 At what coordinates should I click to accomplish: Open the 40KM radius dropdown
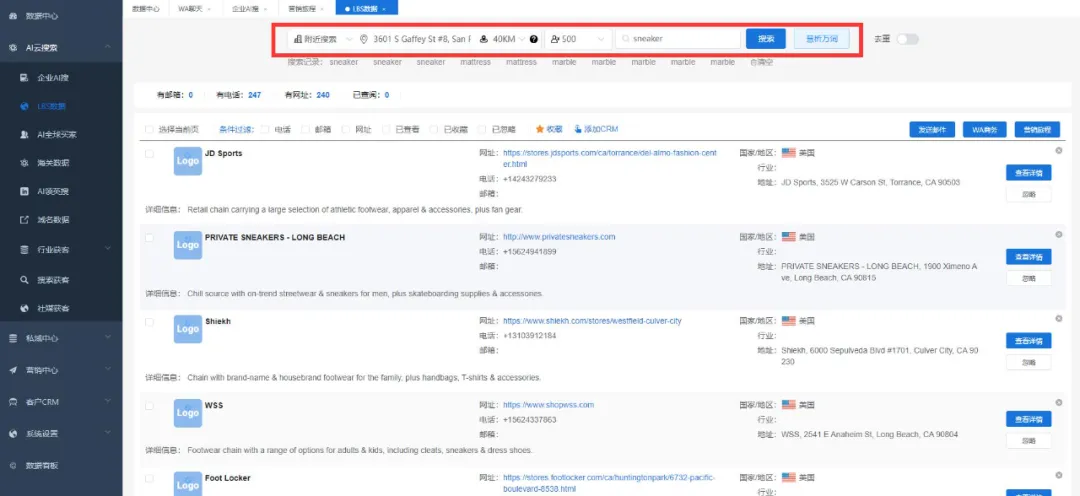coord(508,39)
